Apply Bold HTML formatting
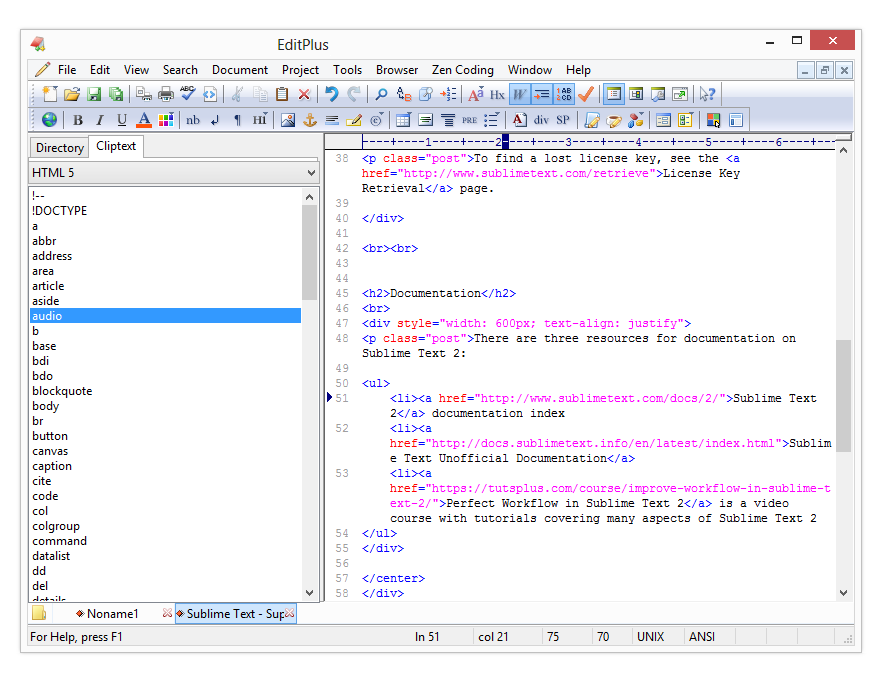Image resolution: width=887 pixels, height=677 pixels. pyautogui.click(x=78, y=120)
